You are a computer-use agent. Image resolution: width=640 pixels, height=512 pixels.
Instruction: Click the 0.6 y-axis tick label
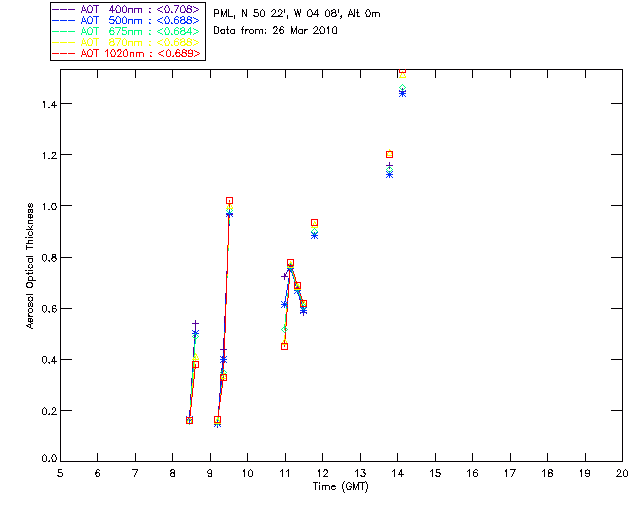coord(49,309)
